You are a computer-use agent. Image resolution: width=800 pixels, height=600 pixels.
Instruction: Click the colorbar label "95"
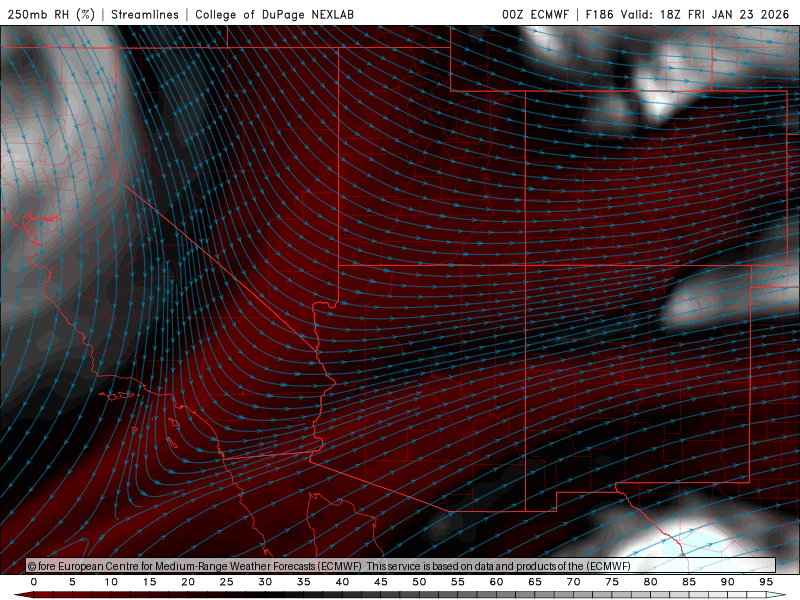[766, 582]
